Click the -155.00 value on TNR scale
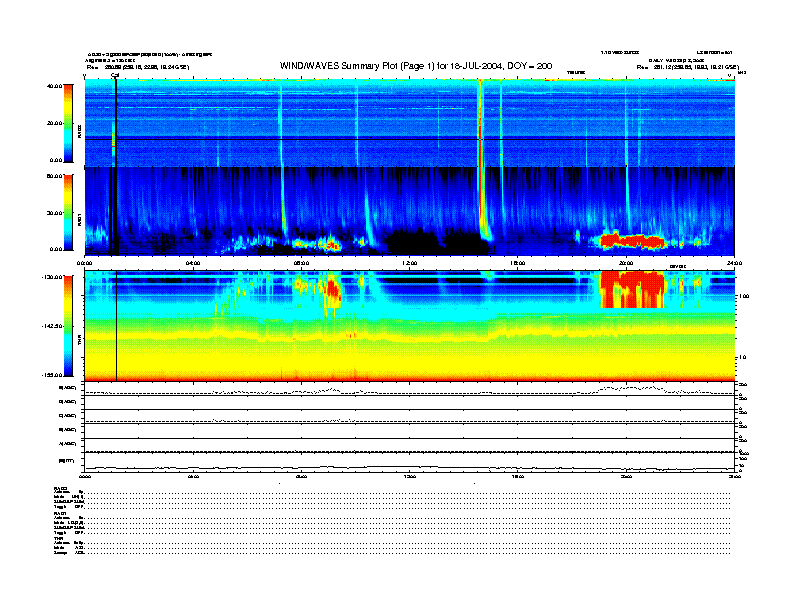Screen dimensions: 792x612 (51, 373)
